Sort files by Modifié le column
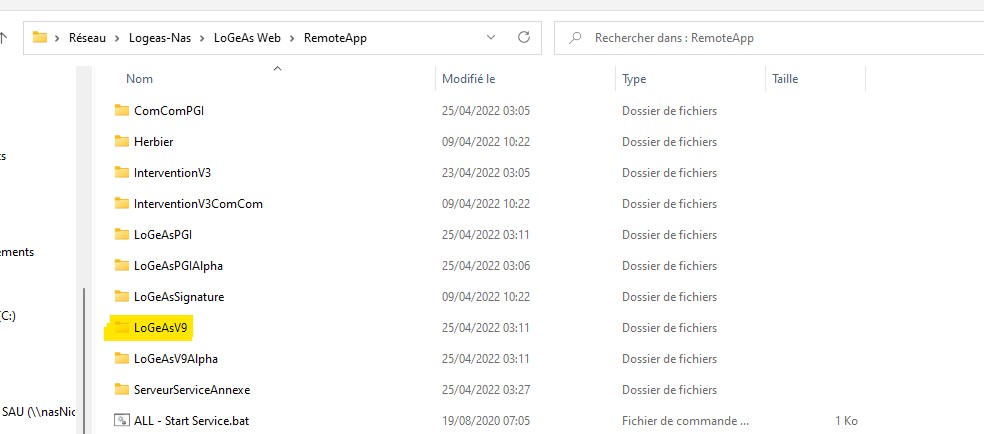Viewport: 984px width, 434px height. tap(469, 79)
